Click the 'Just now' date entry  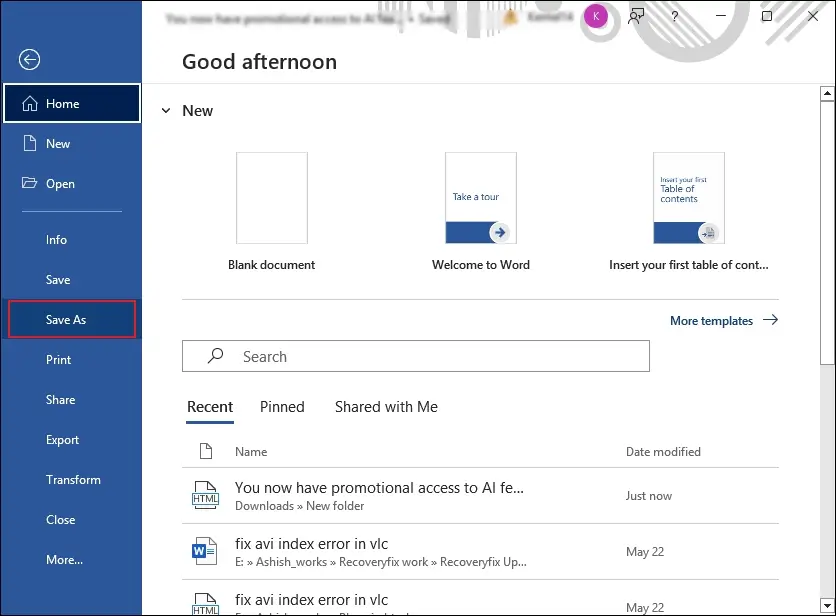coord(649,496)
